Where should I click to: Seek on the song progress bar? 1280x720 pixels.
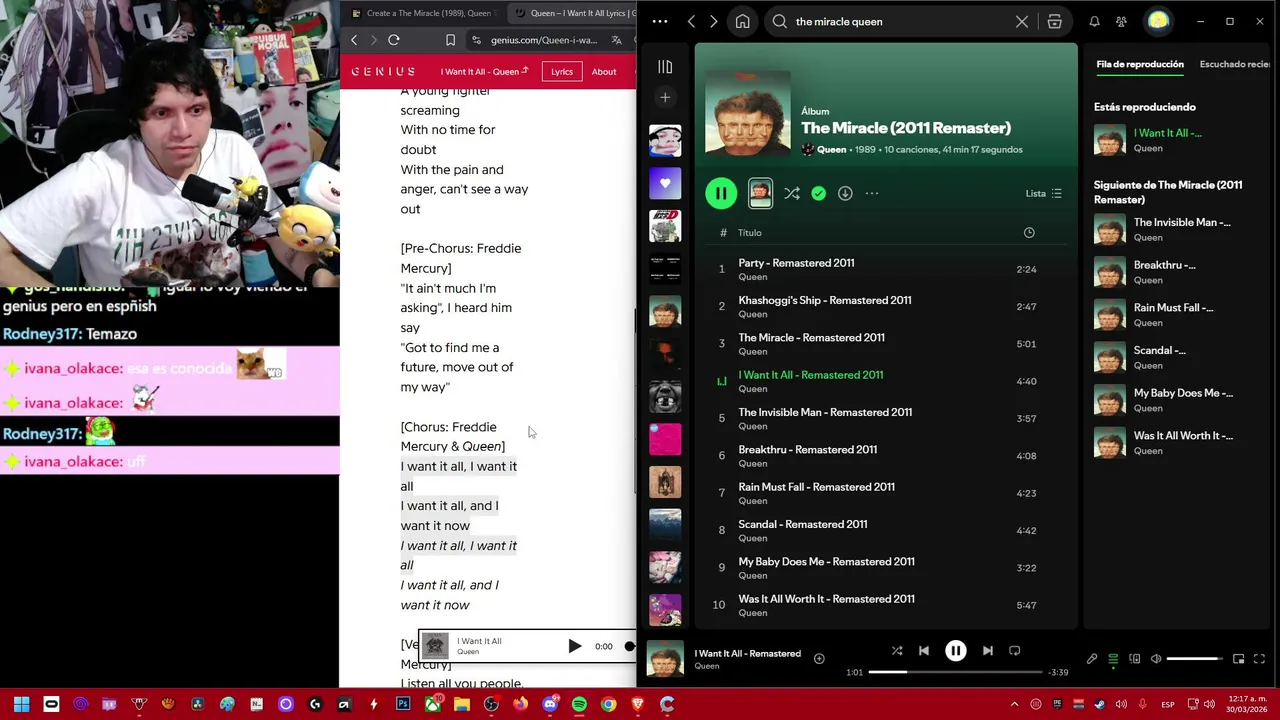point(955,672)
